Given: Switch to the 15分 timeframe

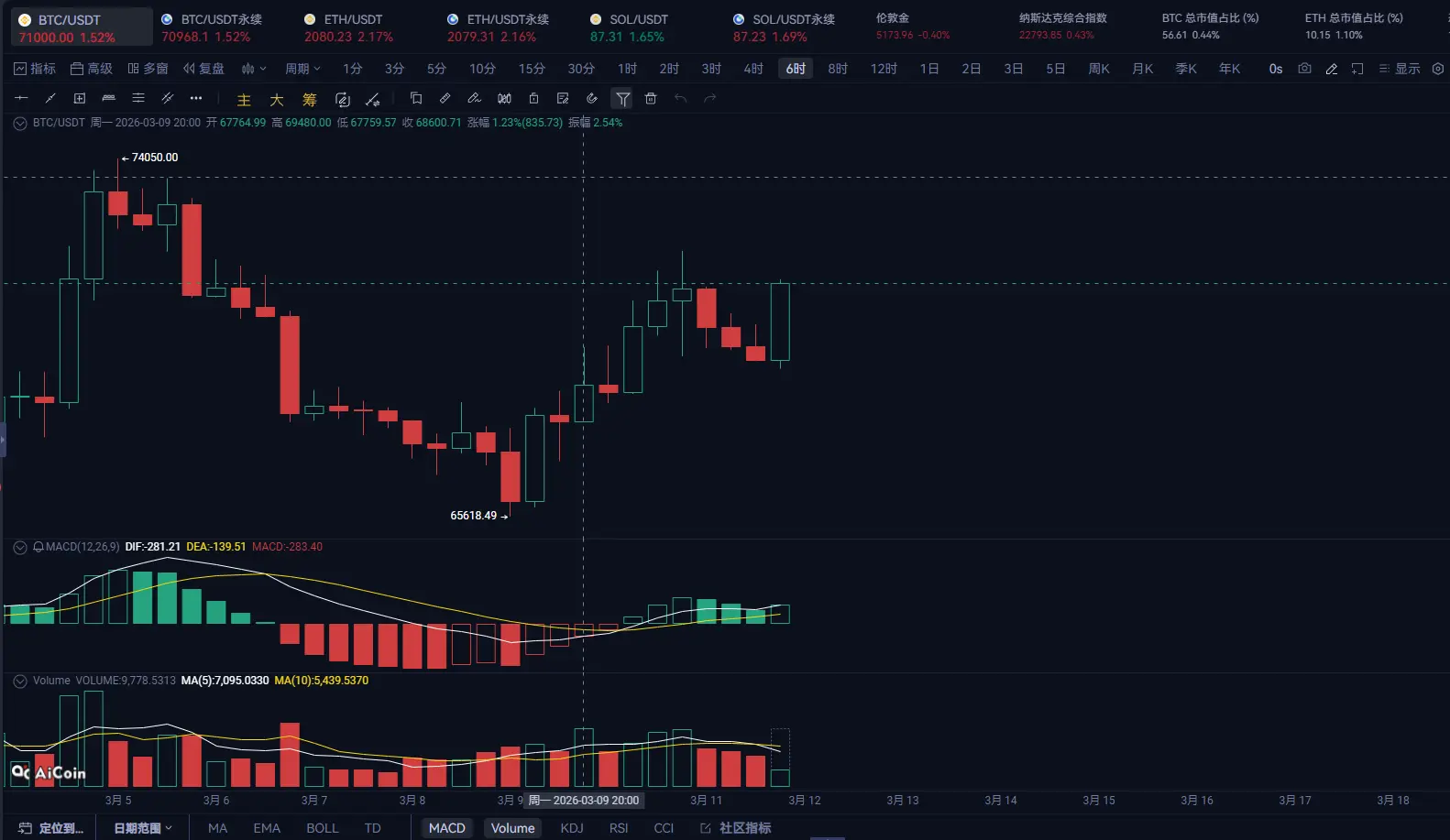Looking at the screenshot, I should 532,69.
